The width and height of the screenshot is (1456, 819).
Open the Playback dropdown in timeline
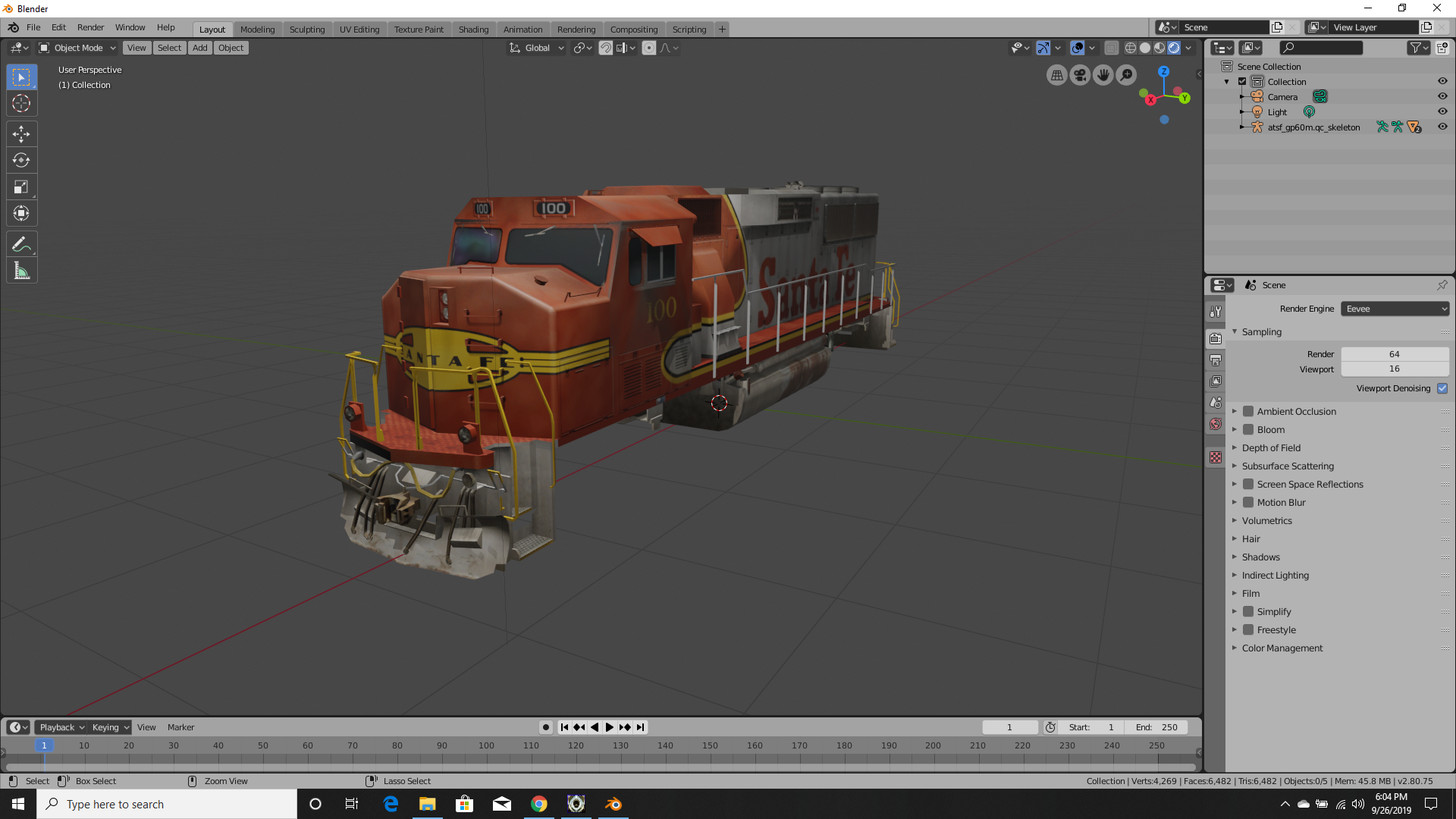pos(61,727)
